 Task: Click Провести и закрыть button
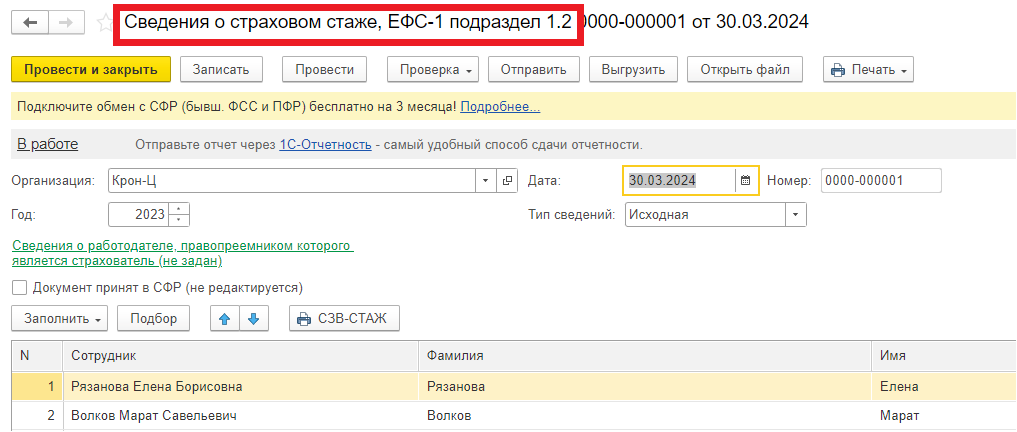(x=91, y=70)
